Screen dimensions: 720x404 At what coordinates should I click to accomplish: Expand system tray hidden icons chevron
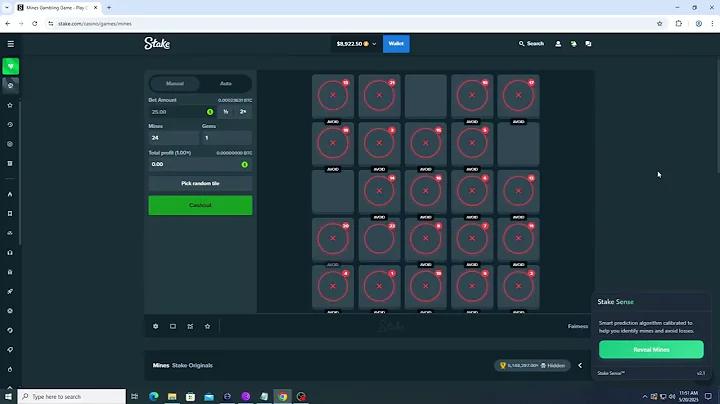point(645,396)
